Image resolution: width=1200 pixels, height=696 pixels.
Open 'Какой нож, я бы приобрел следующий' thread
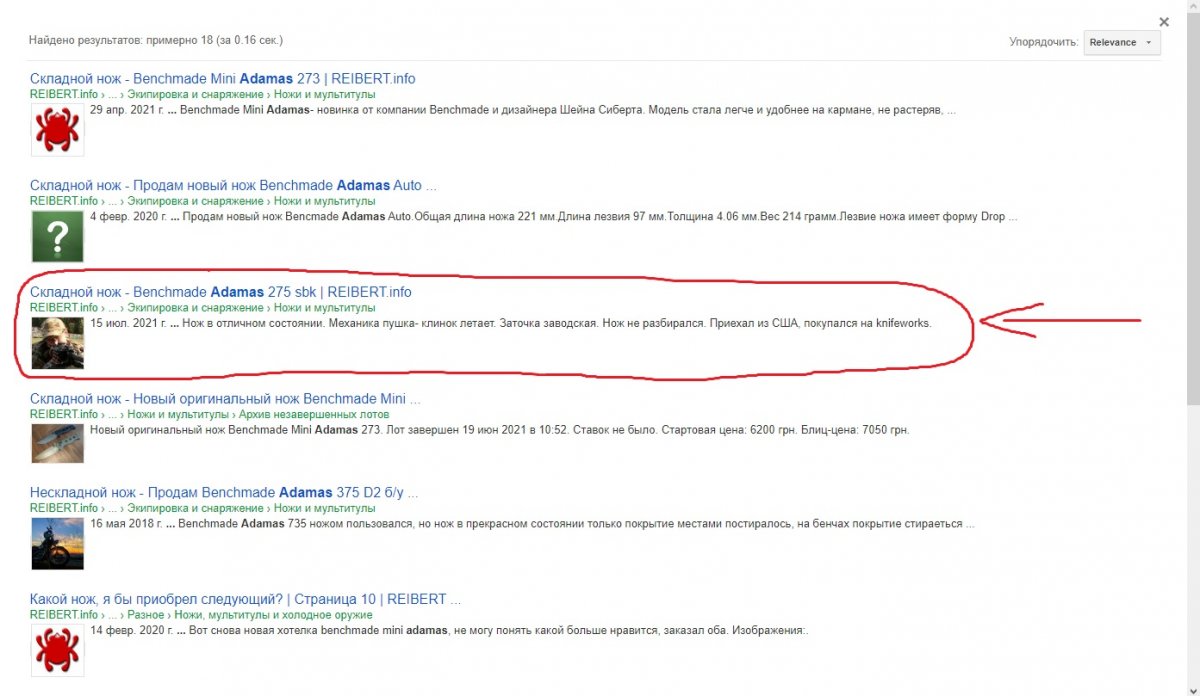point(245,599)
